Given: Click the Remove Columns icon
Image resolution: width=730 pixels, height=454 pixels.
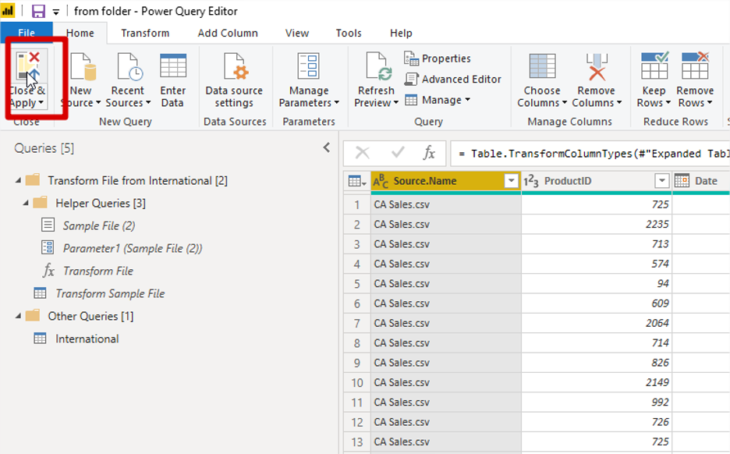Looking at the screenshot, I should click(596, 66).
